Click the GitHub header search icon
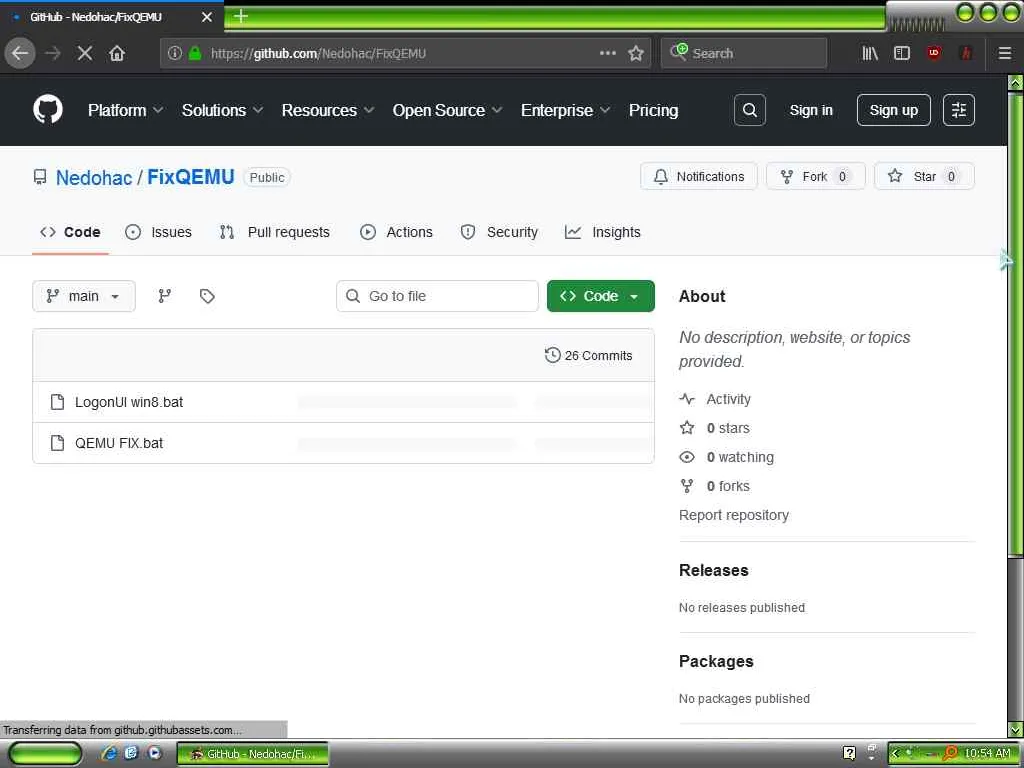The width and height of the screenshot is (1024, 768). (750, 110)
